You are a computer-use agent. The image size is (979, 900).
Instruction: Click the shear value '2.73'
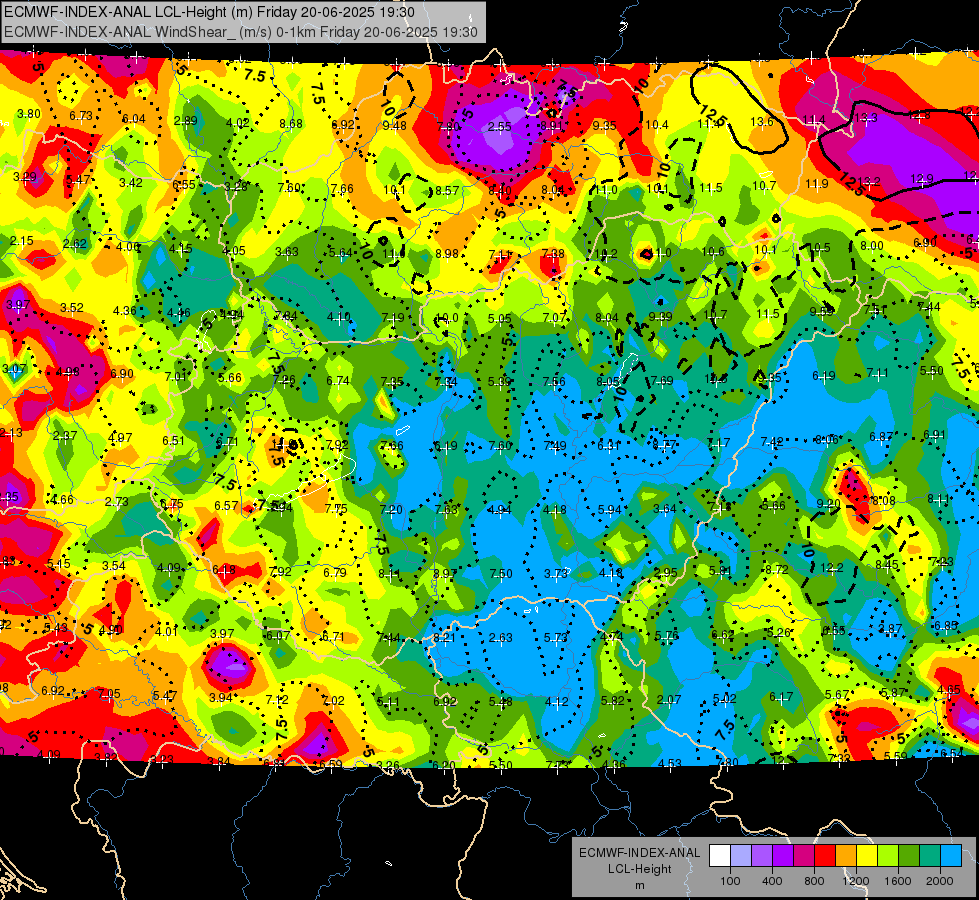117,502
